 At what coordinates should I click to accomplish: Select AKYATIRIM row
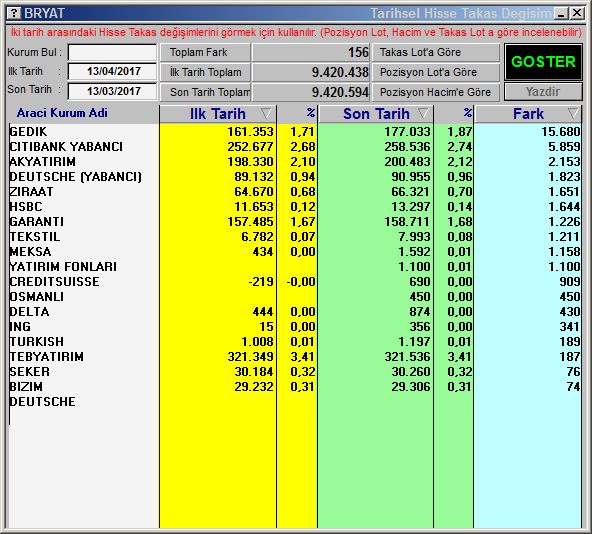(43, 162)
